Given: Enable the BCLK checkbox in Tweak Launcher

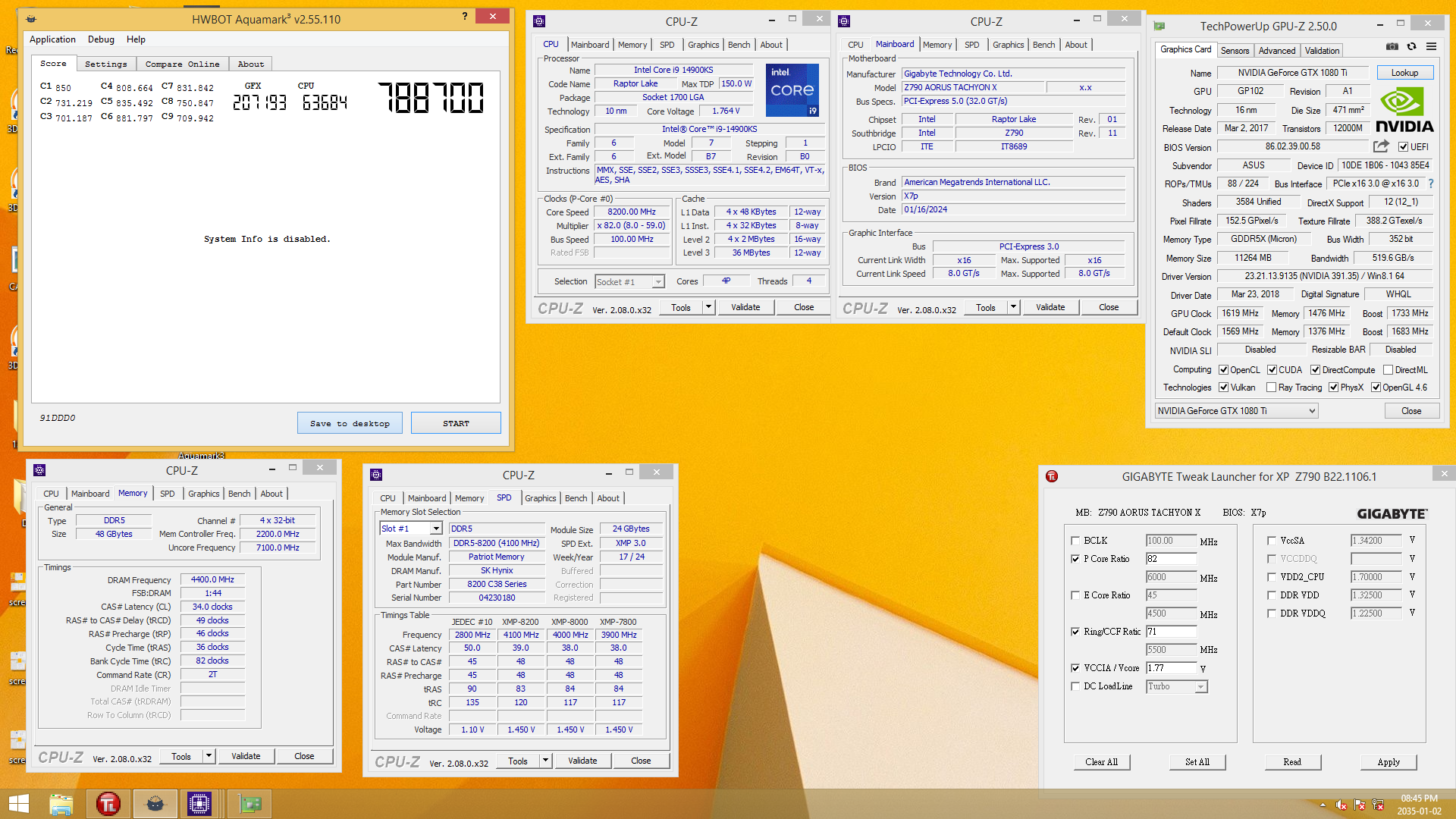Looking at the screenshot, I should 1075,541.
